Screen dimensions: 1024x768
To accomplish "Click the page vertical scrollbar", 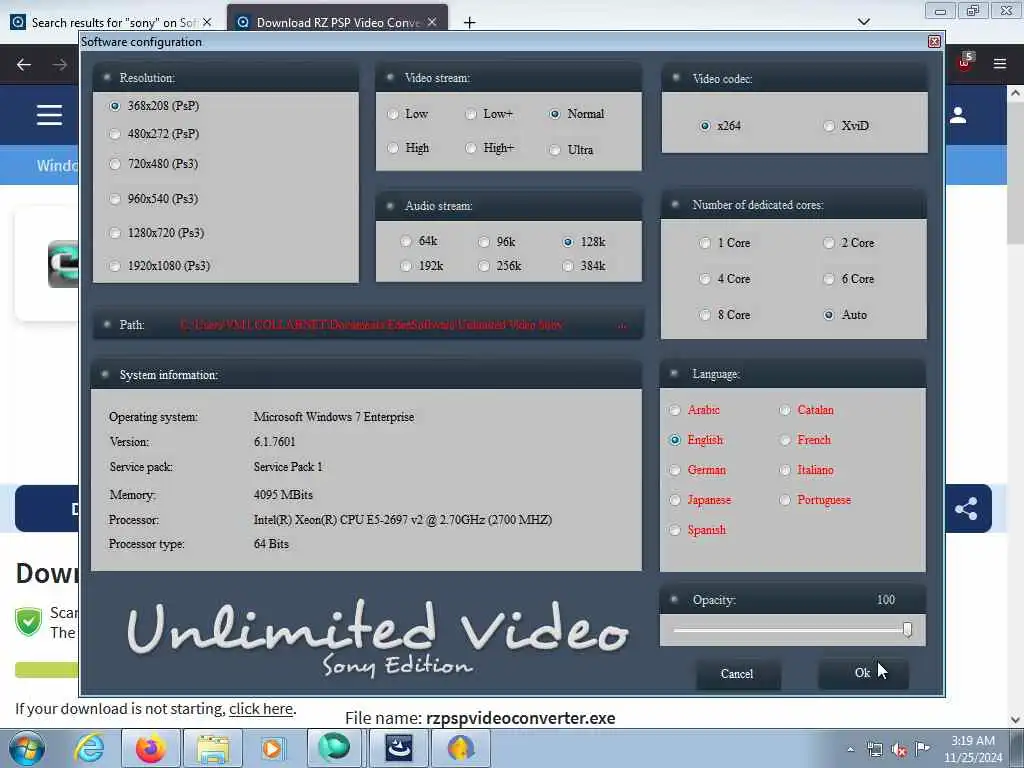I will pyautogui.click(x=1015, y=172).
